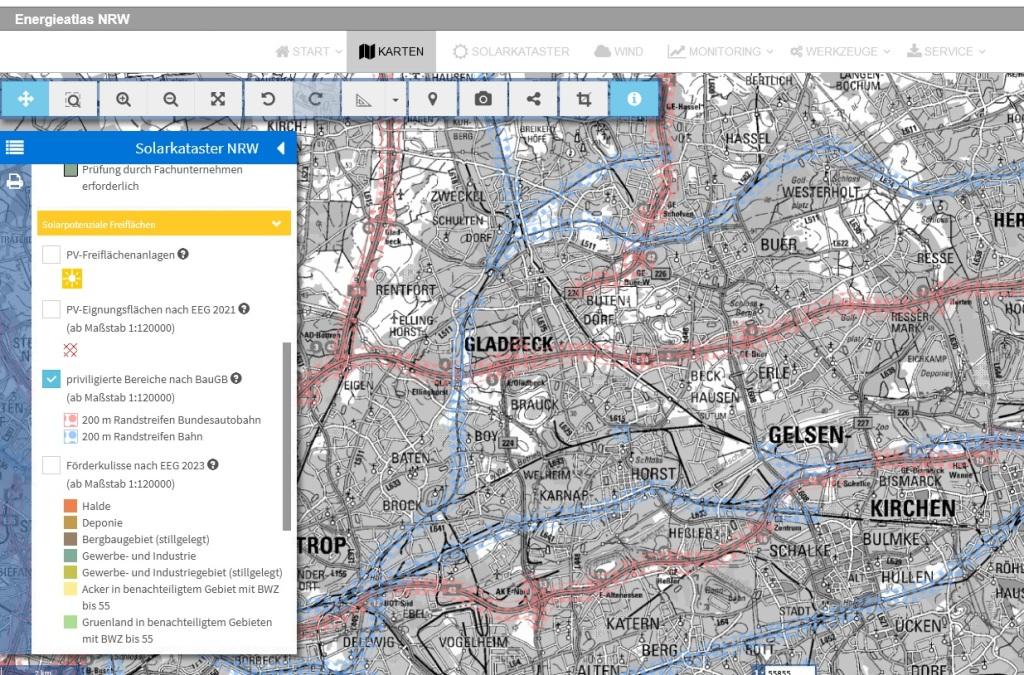
Task: Open help for PV-Eignungsflächen nach EEG 2021
Action: click(244, 310)
